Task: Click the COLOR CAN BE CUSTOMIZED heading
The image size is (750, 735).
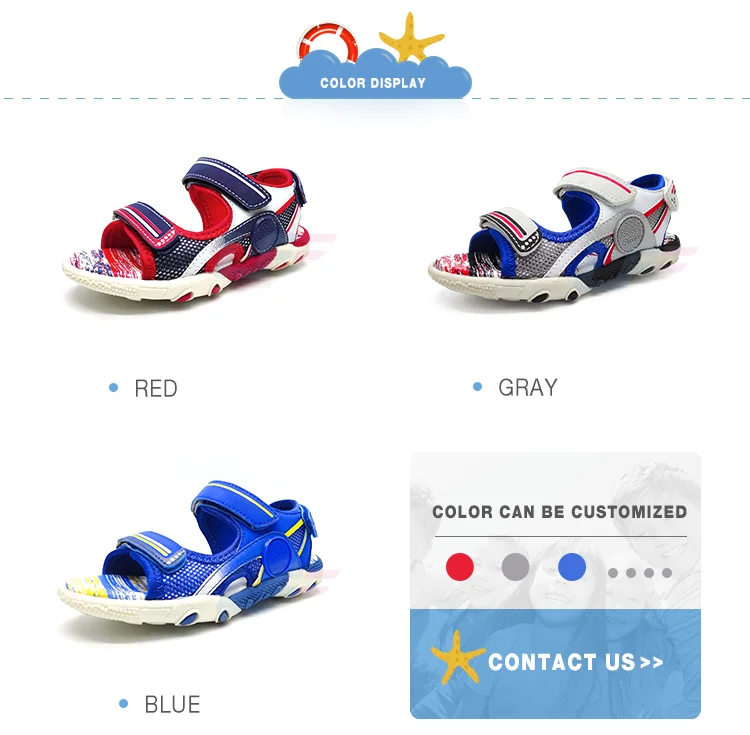Action: point(560,512)
